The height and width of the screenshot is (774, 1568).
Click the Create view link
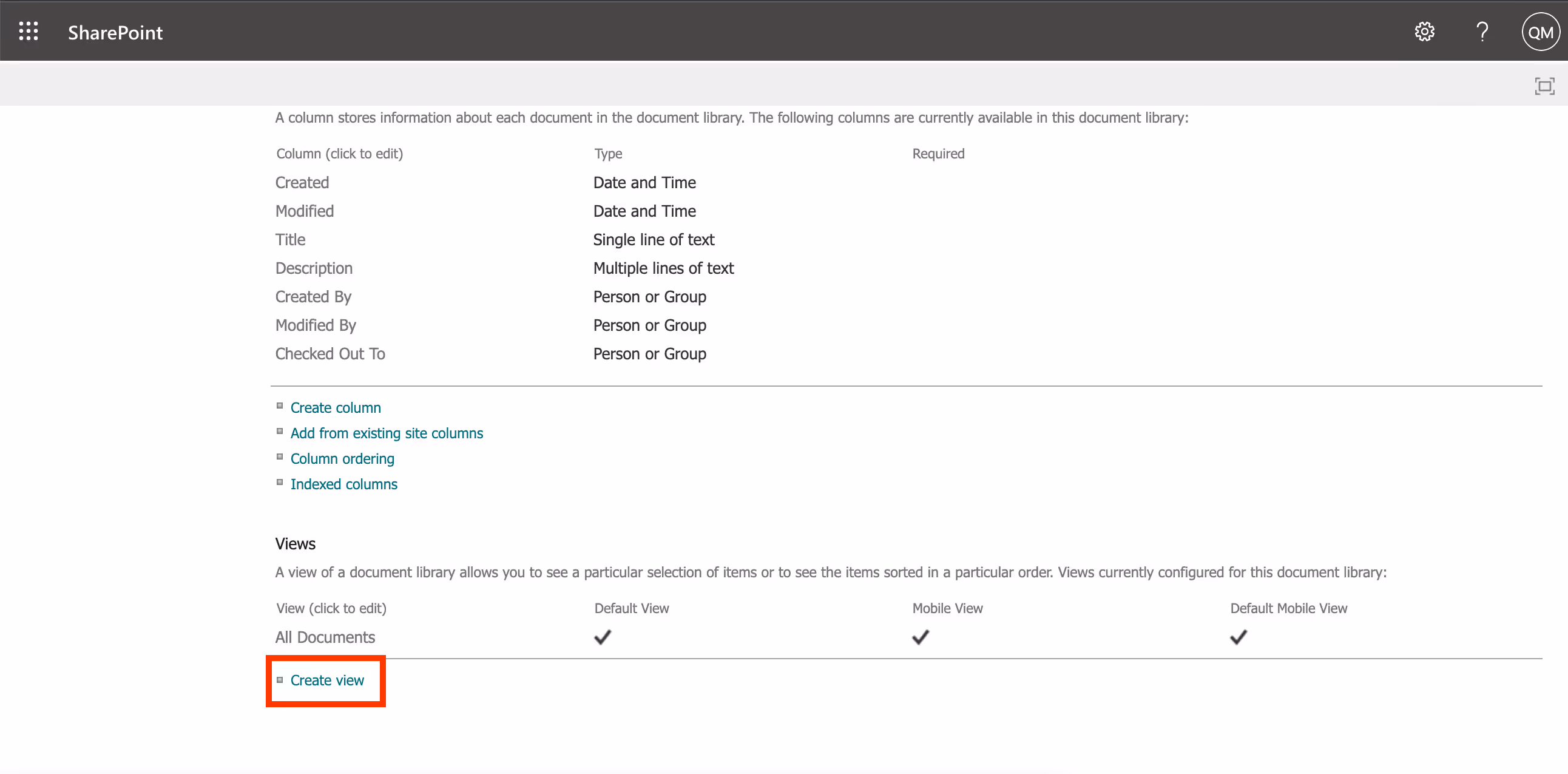click(x=327, y=681)
